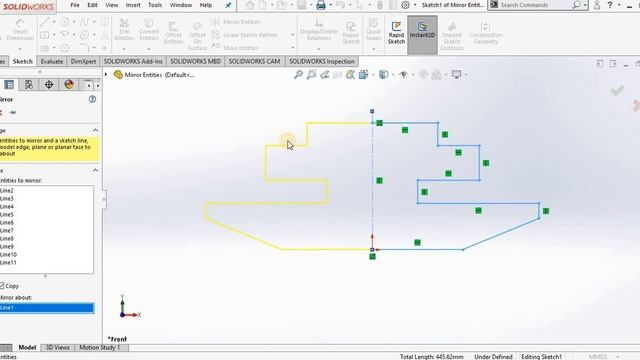
Task: Click the Zoom to Fit magnifier icon
Action: coord(298,74)
